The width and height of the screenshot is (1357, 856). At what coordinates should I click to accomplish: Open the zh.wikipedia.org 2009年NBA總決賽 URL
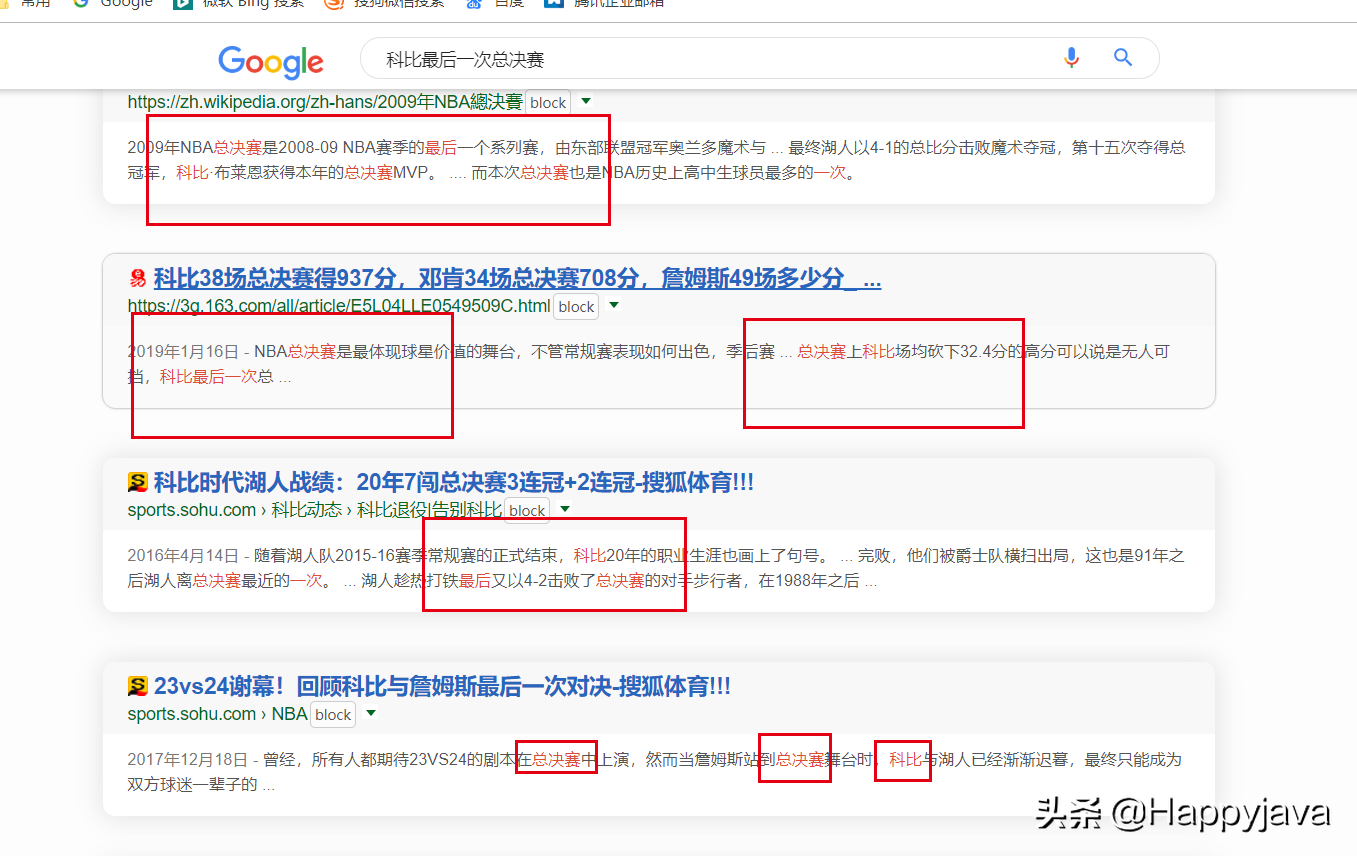coord(325,102)
